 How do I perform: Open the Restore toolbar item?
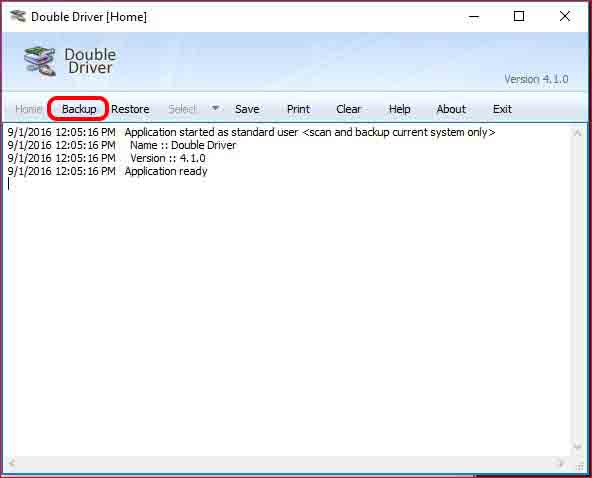[130, 109]
